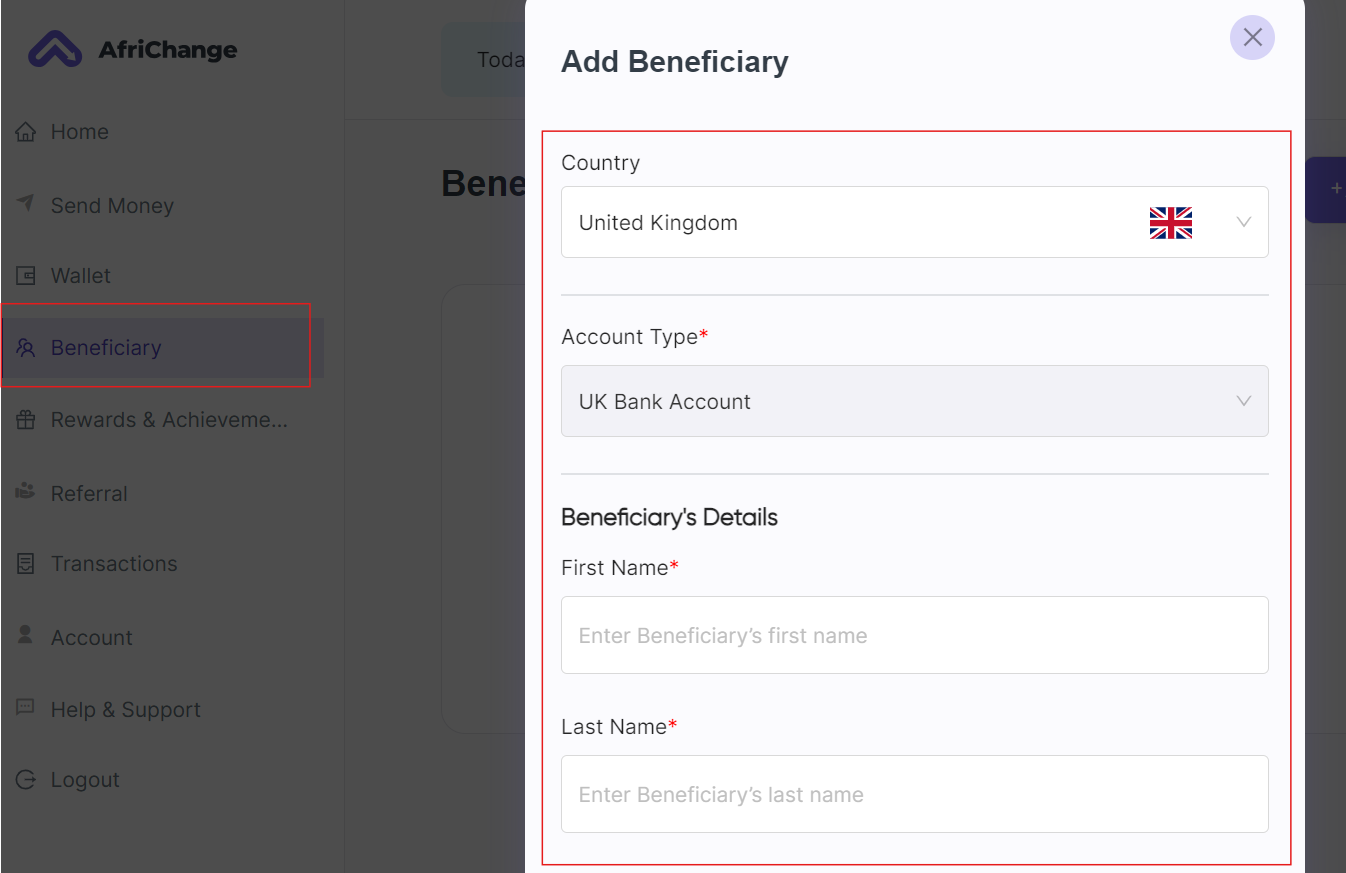Click the Send Money icon
This screenshot has width=1346, height=873.
[25, 205]
